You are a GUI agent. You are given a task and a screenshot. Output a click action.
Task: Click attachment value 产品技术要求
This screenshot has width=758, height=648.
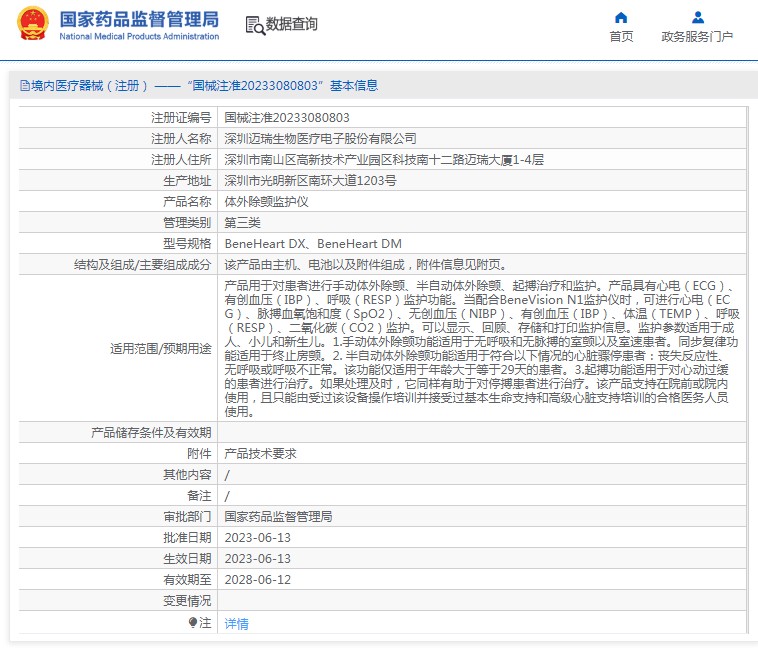click(x=261, y=454)
